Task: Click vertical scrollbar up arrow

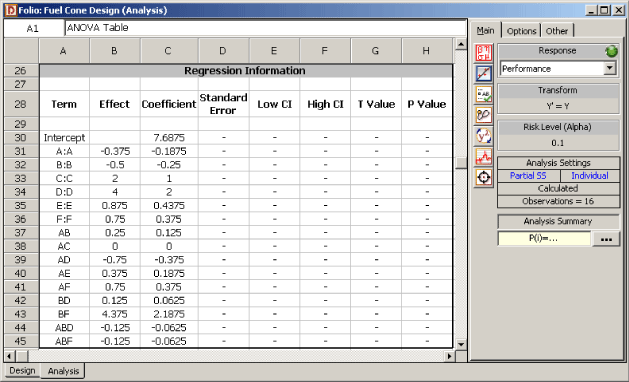Action: tap(461, 44)
